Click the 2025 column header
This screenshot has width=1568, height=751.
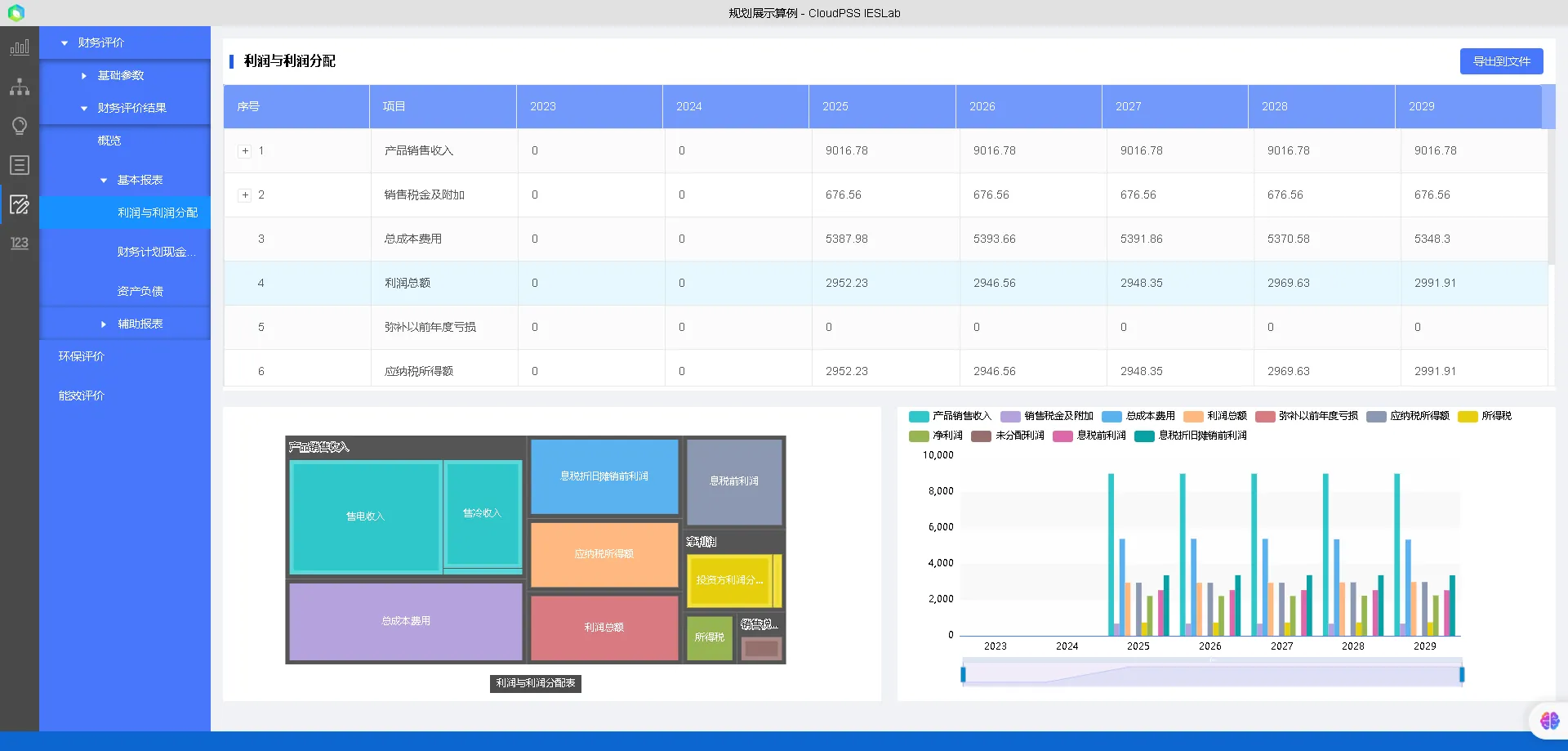(882, 106)
